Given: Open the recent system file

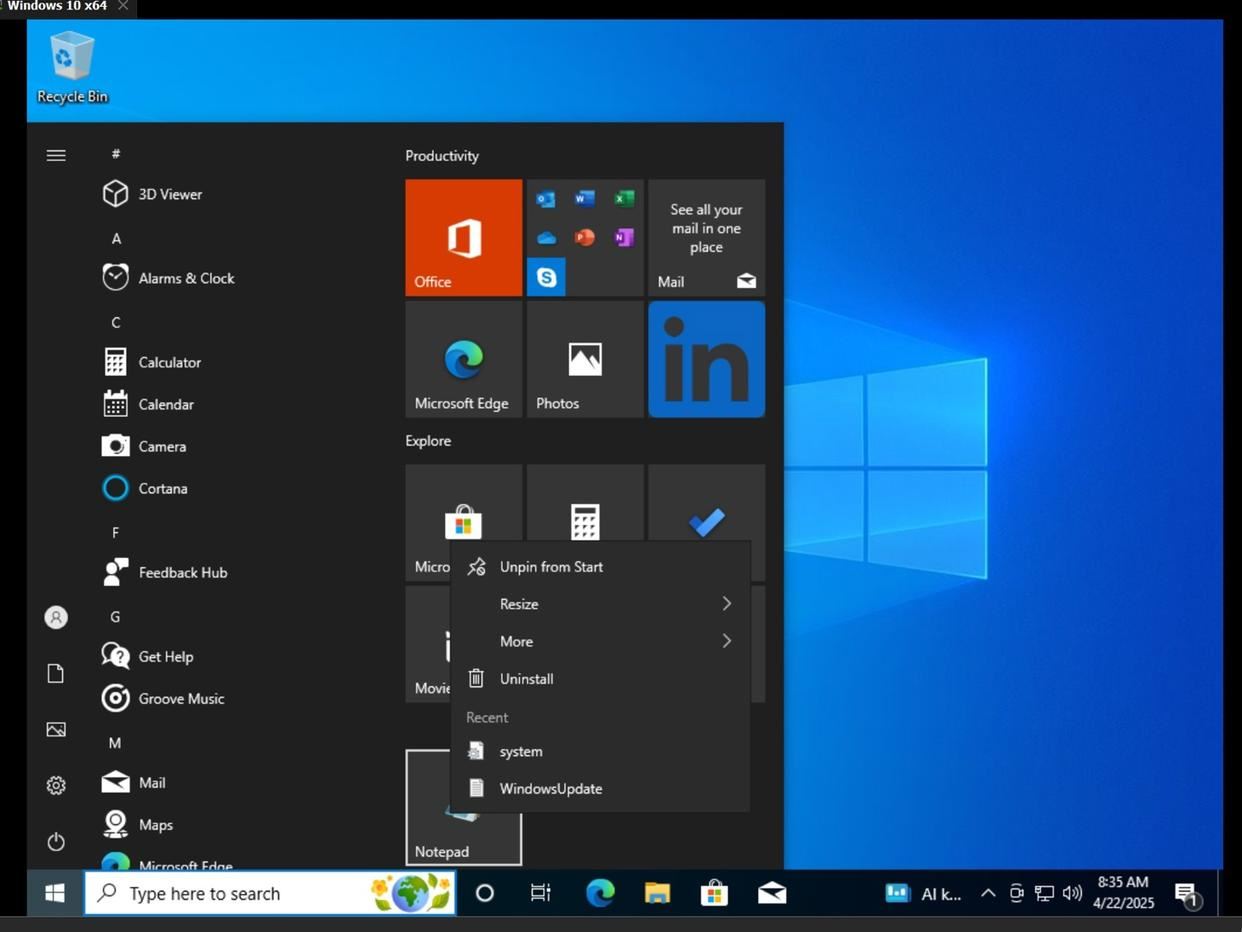Looking at the screenshot, I should coord(521,751).
